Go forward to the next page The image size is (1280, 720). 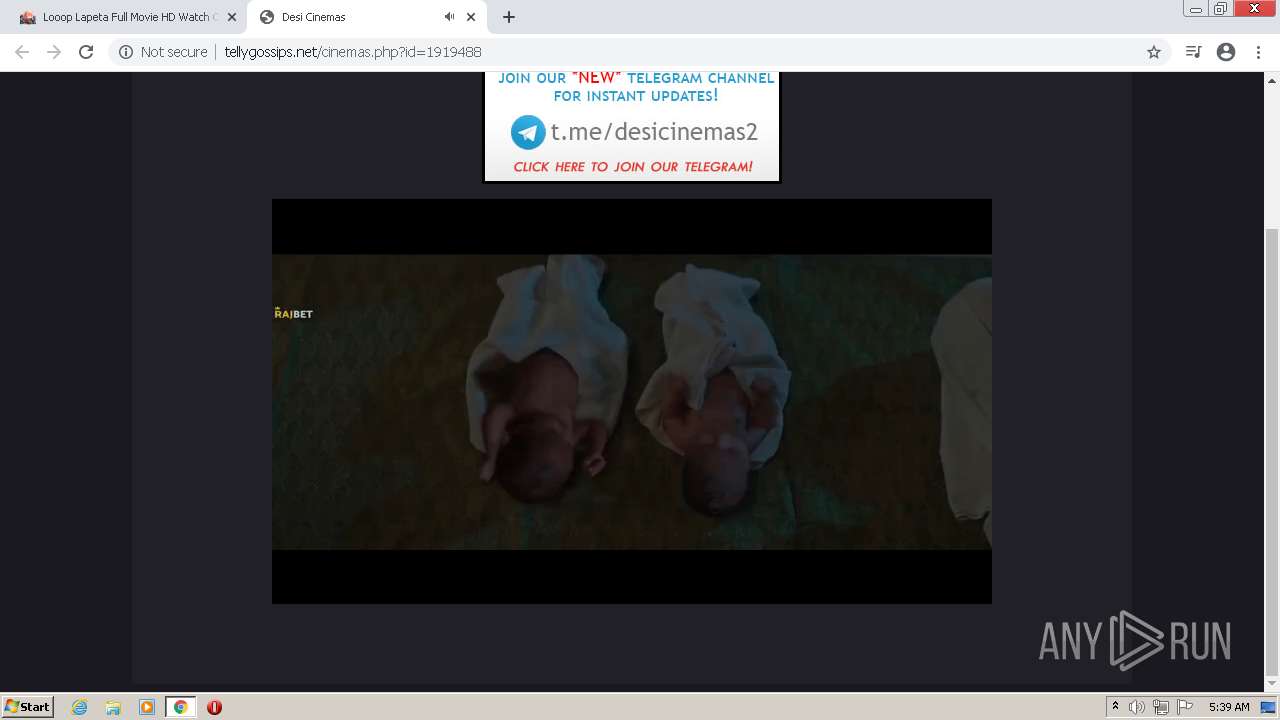click(54, 52)
